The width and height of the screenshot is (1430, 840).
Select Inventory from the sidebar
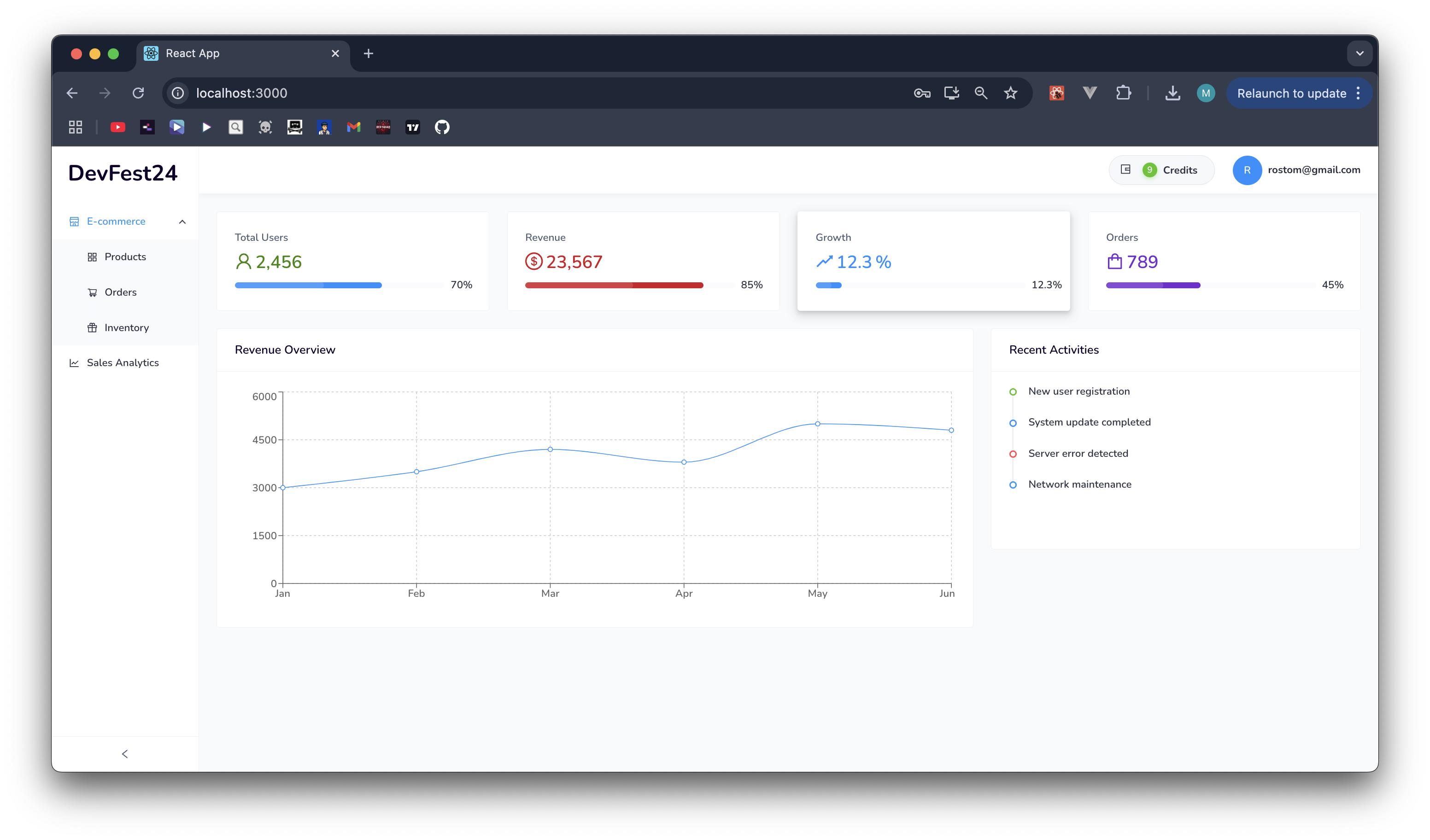(x=126, y=328)
